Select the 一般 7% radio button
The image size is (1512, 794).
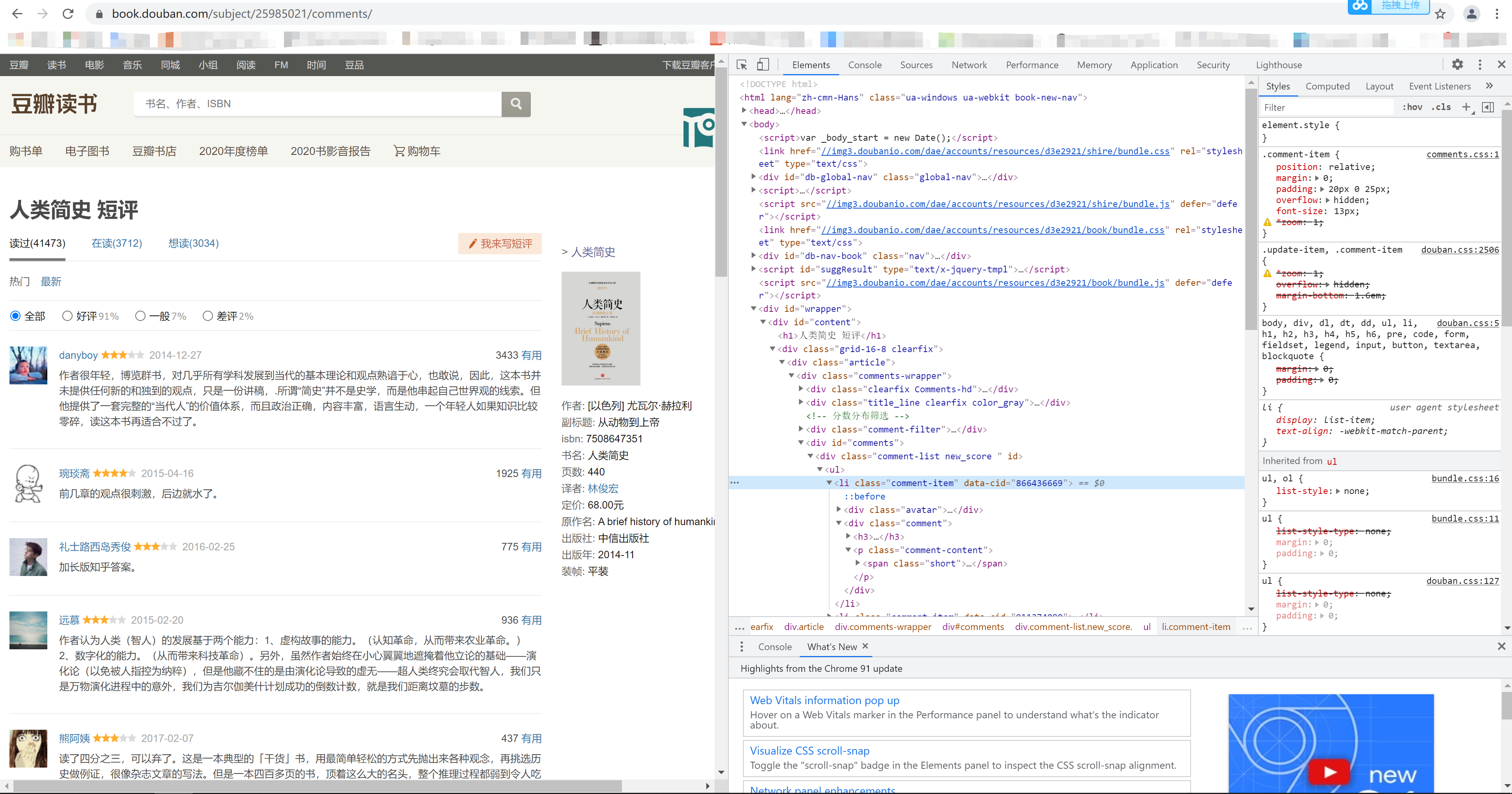click(140, 316)
